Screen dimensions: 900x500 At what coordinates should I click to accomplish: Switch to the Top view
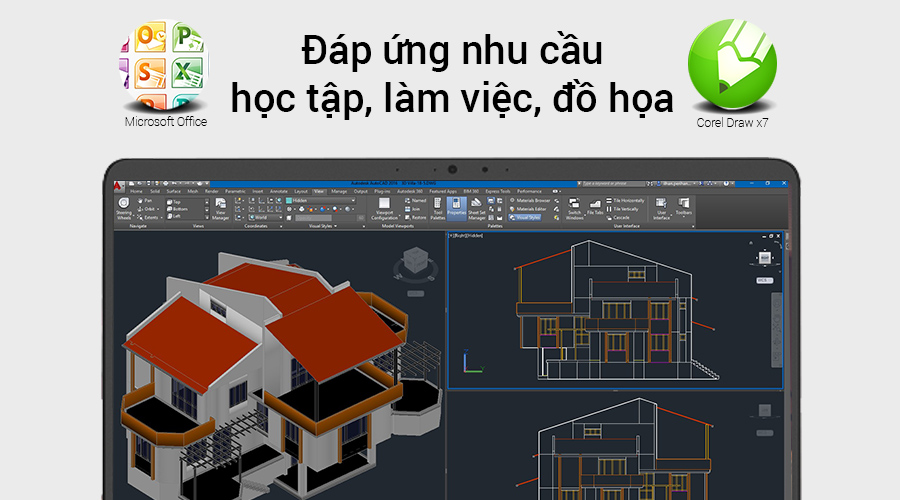click(x=174, y=202)
